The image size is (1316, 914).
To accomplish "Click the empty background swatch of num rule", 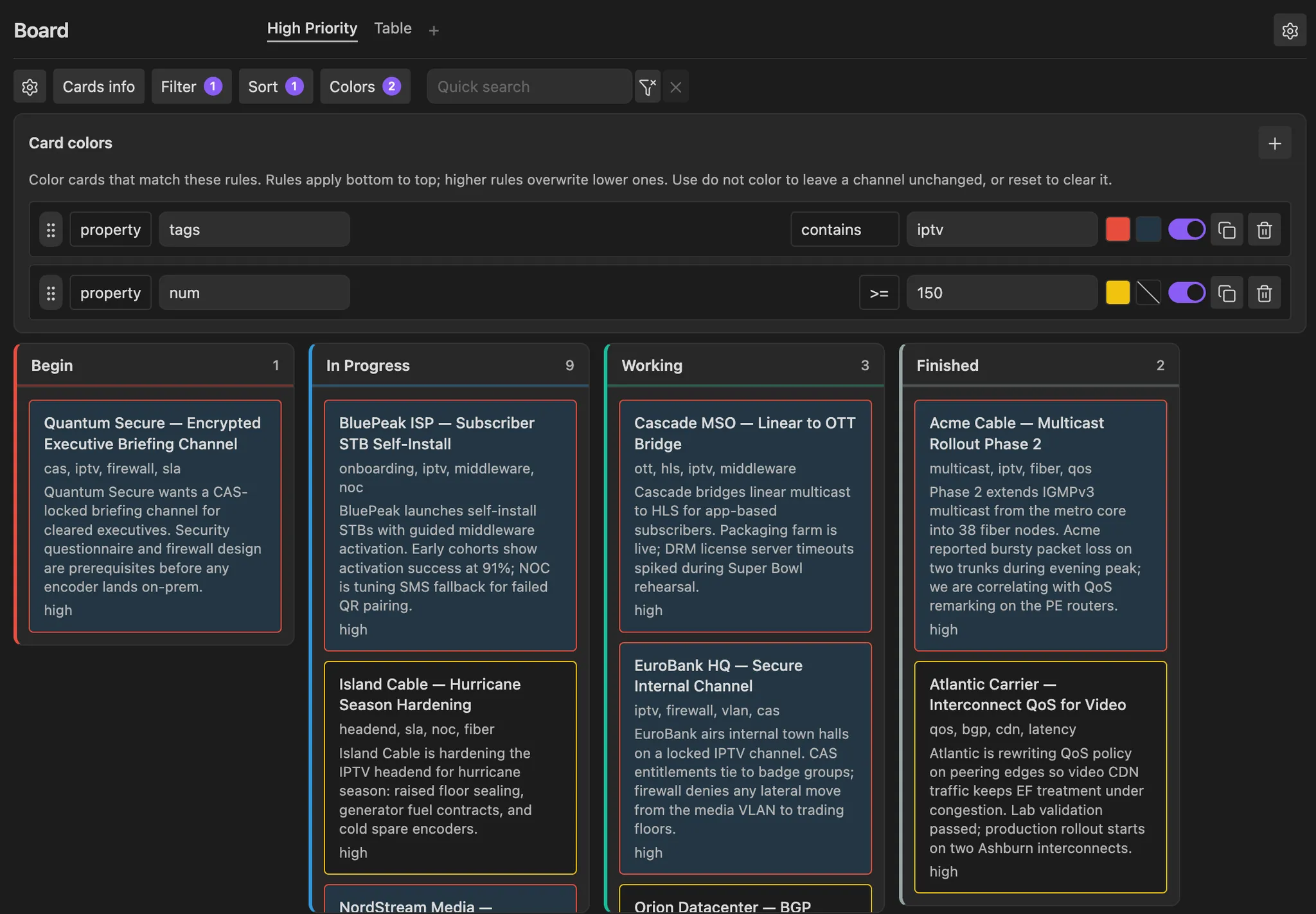I will click(x=1148, y=293).
